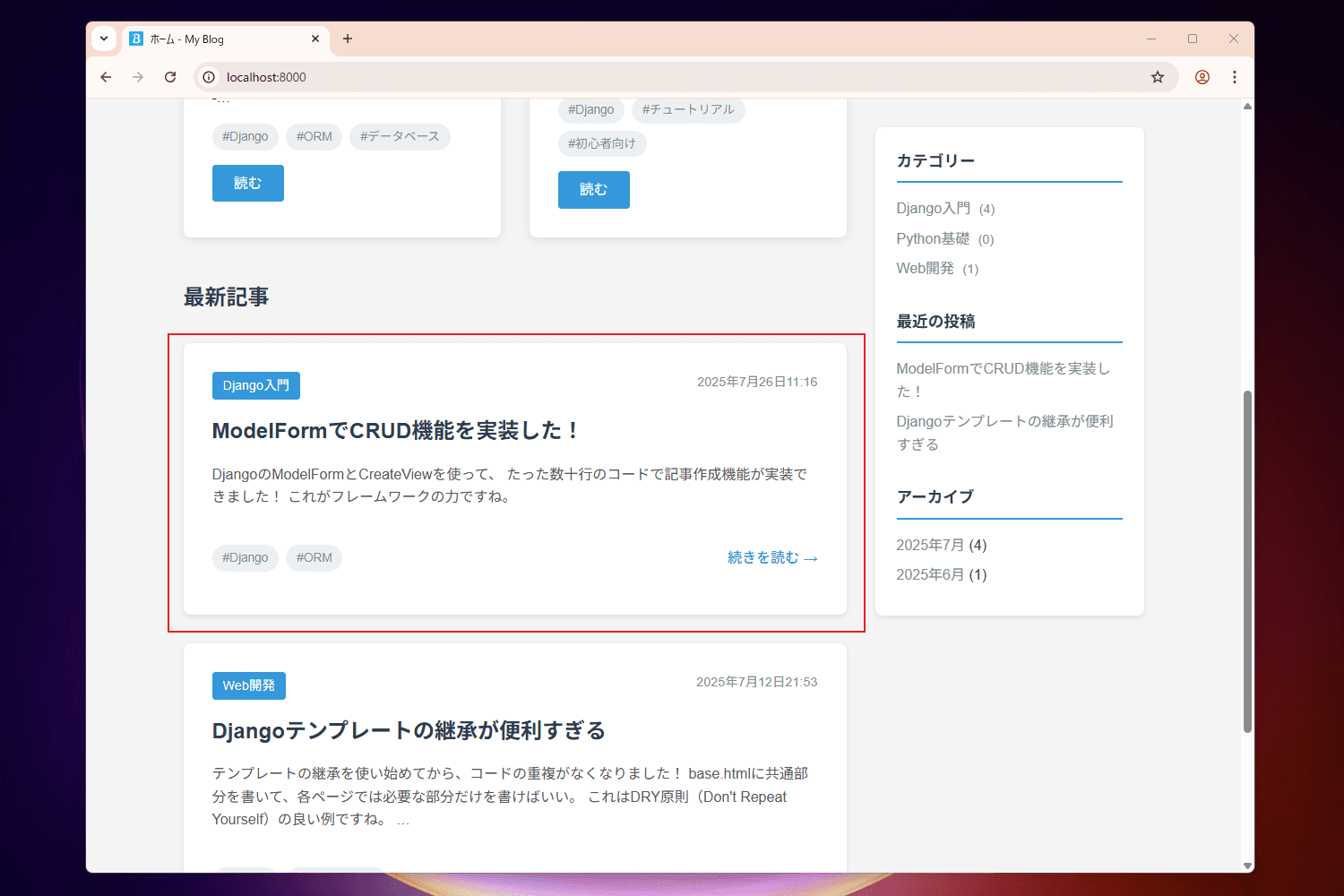View site information icon in address bar
Viewport: 1344px width, 896px height.
tap(209, 77)
